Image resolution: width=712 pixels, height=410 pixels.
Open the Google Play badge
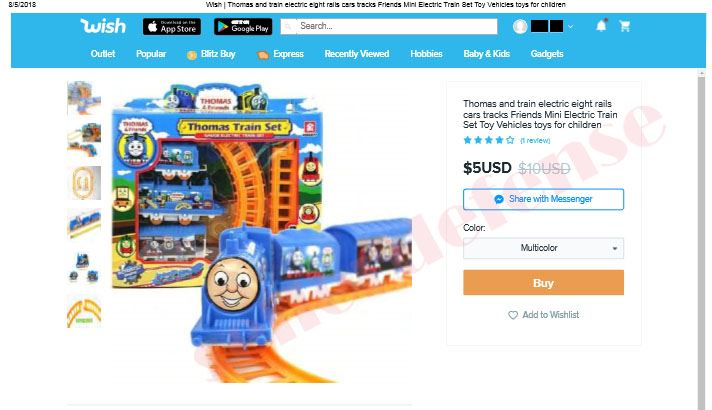point(243,26)
